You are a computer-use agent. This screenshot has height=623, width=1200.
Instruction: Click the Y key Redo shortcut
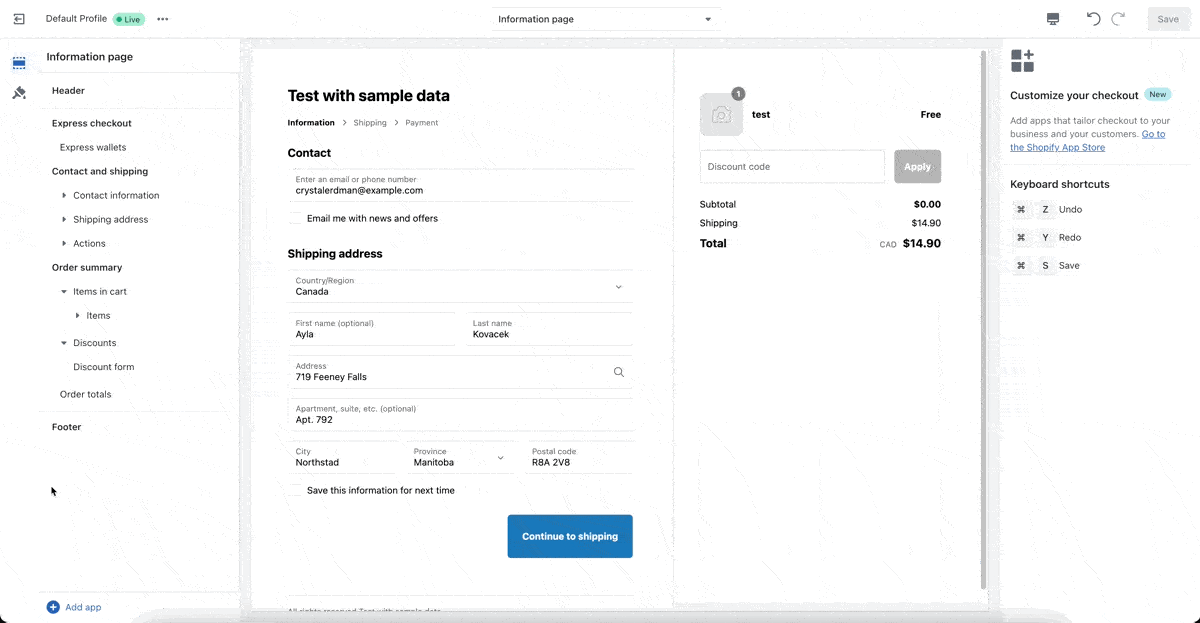click(x=1046, y=238)
